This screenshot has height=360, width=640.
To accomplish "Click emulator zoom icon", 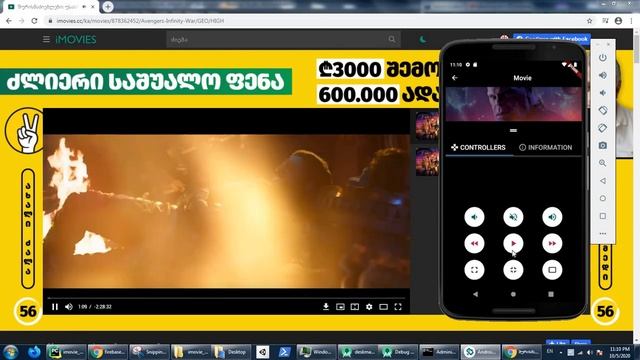I will tap(602, 163).
